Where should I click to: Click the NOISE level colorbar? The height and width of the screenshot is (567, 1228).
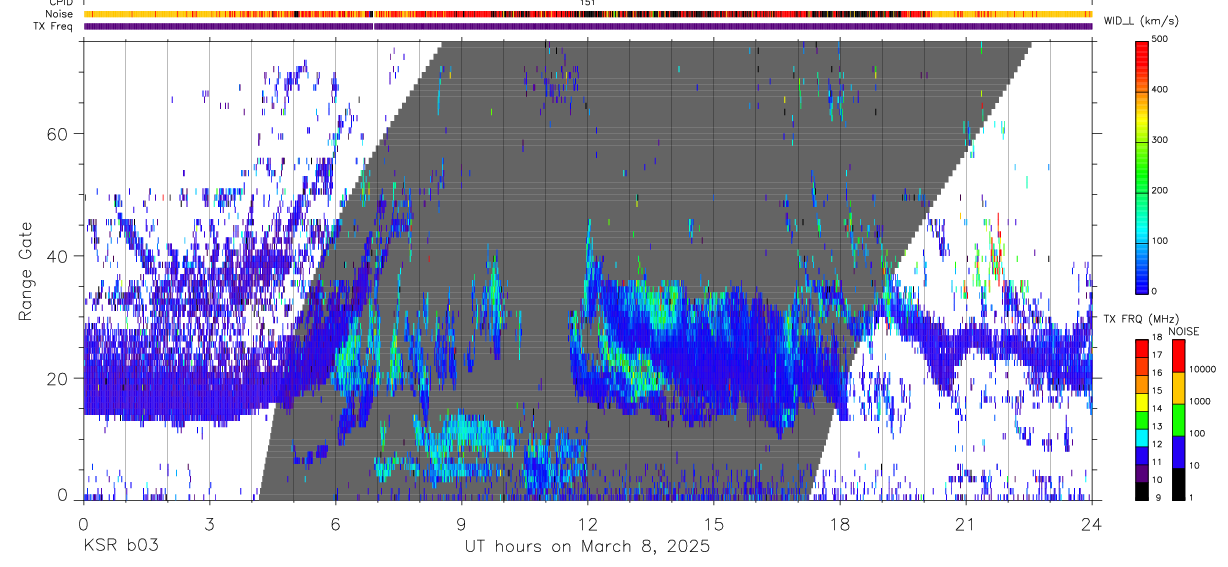click(1179, 419)
